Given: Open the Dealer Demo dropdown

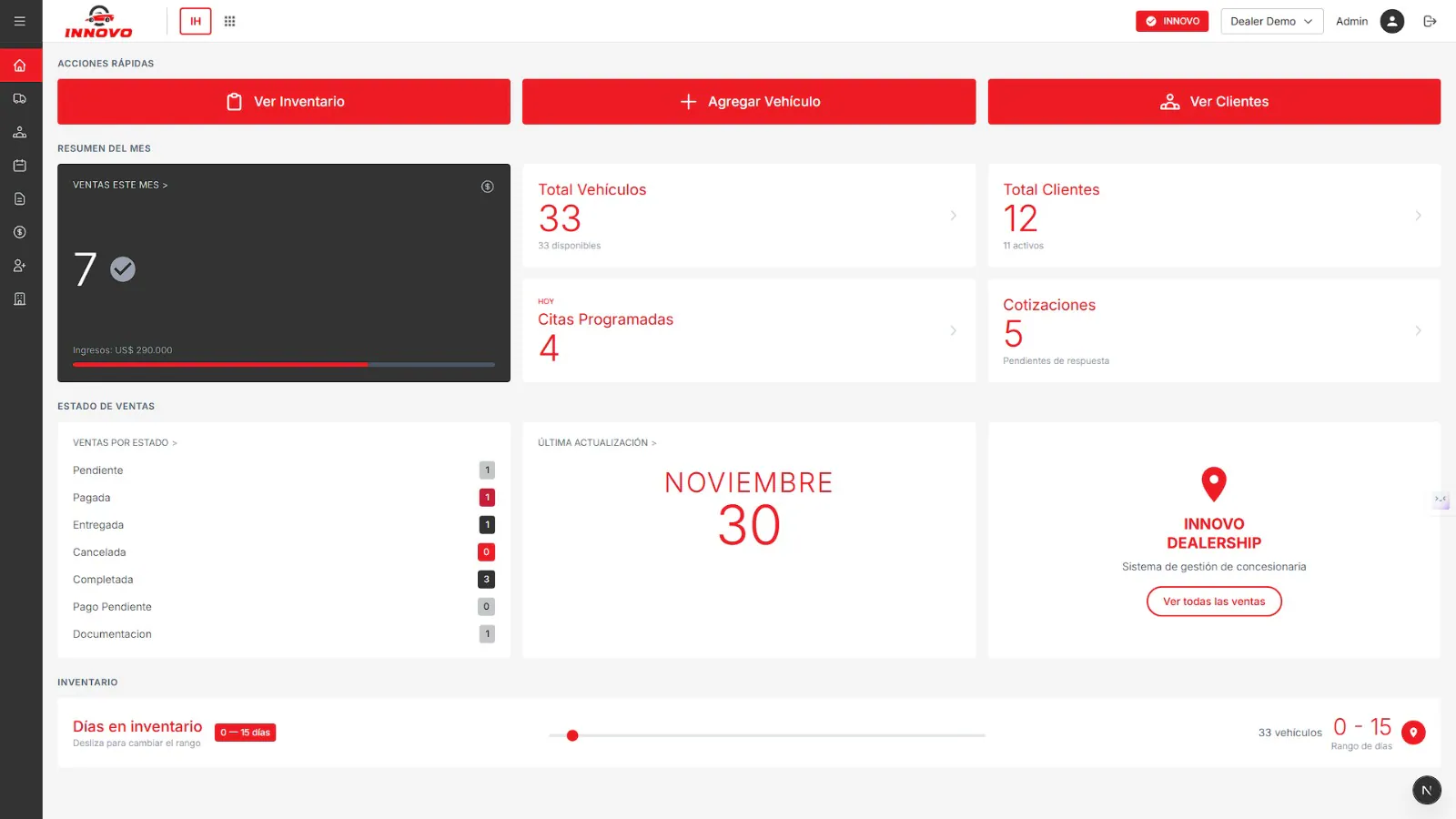Looking at the screenshot, I should (1271, 21).
